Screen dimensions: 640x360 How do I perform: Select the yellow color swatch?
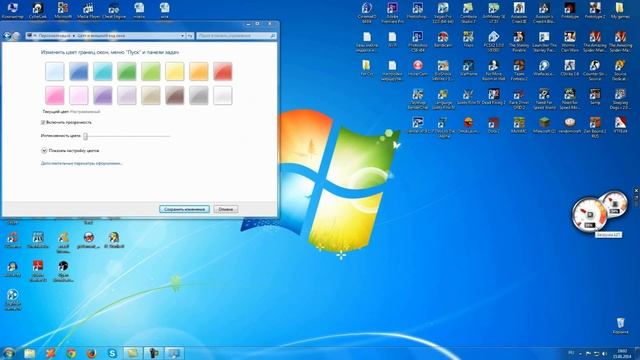[175, 71]
